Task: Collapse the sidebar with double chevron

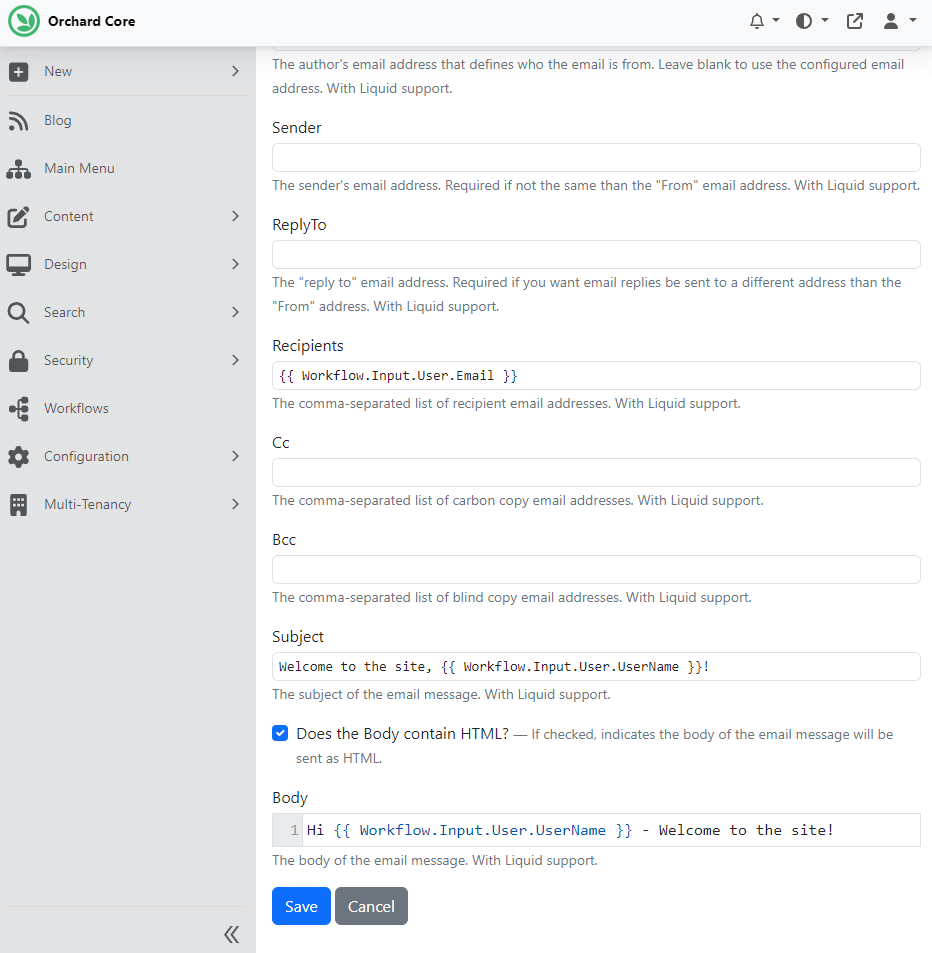Action: (232, 934)
